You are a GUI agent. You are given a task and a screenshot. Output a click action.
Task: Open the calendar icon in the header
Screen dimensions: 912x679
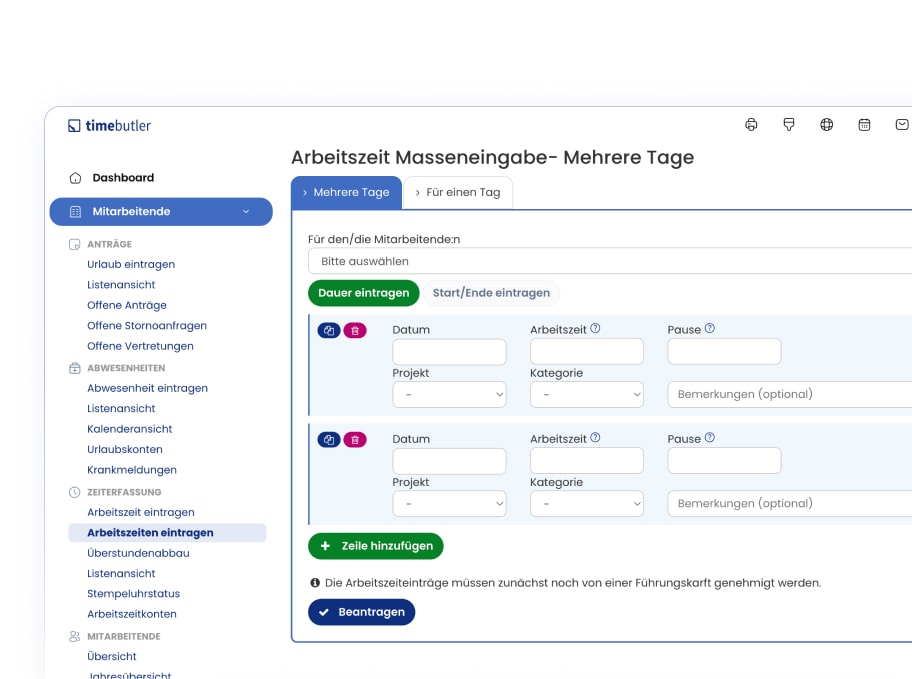864,125
